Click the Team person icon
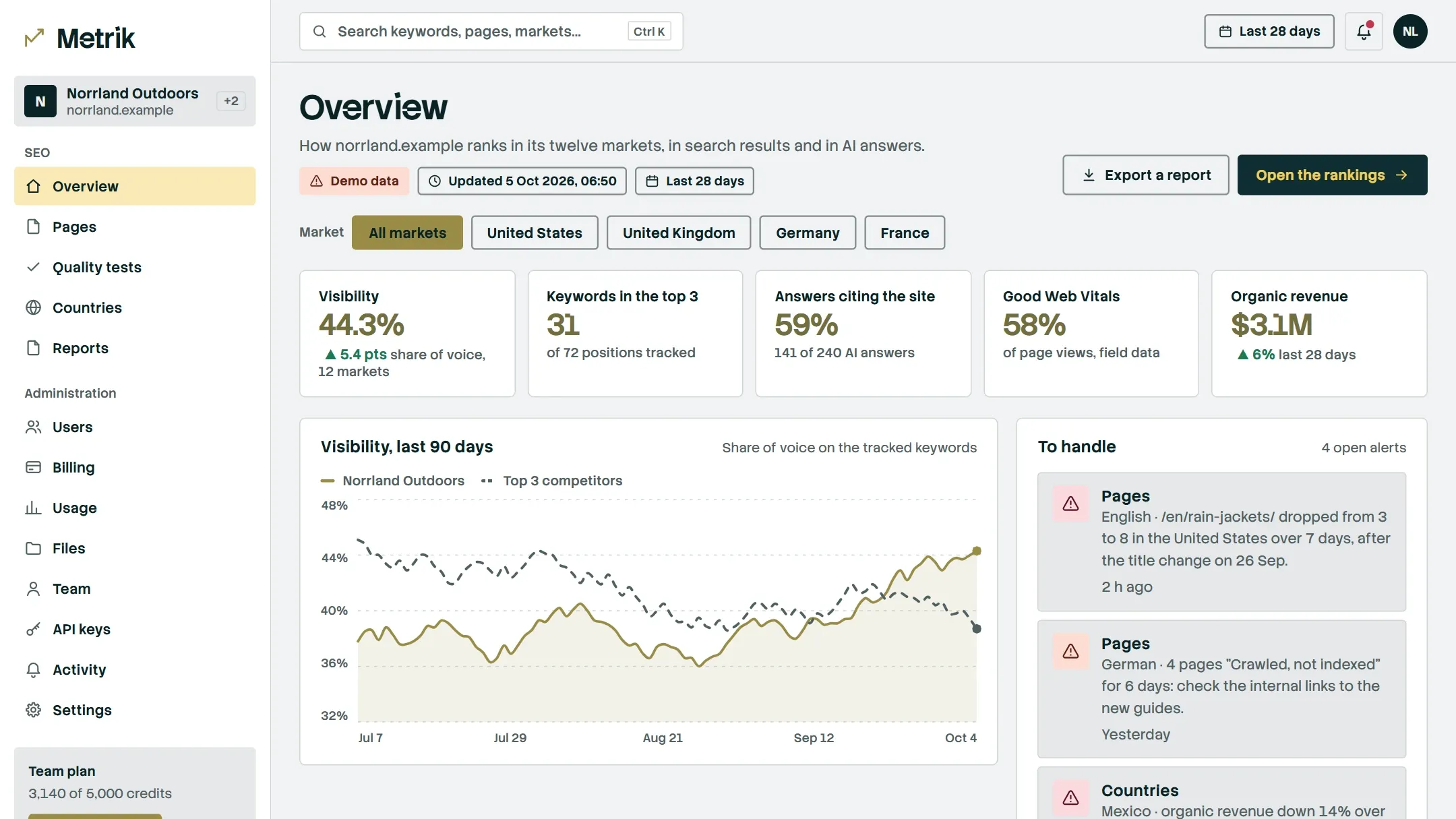 coord(33,588)
